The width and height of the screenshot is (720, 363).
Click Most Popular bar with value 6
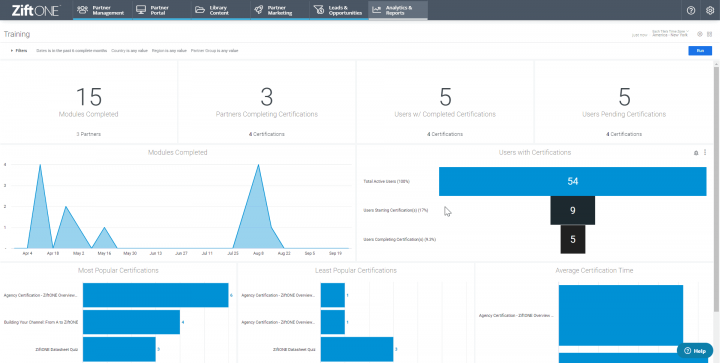(156, 295)
